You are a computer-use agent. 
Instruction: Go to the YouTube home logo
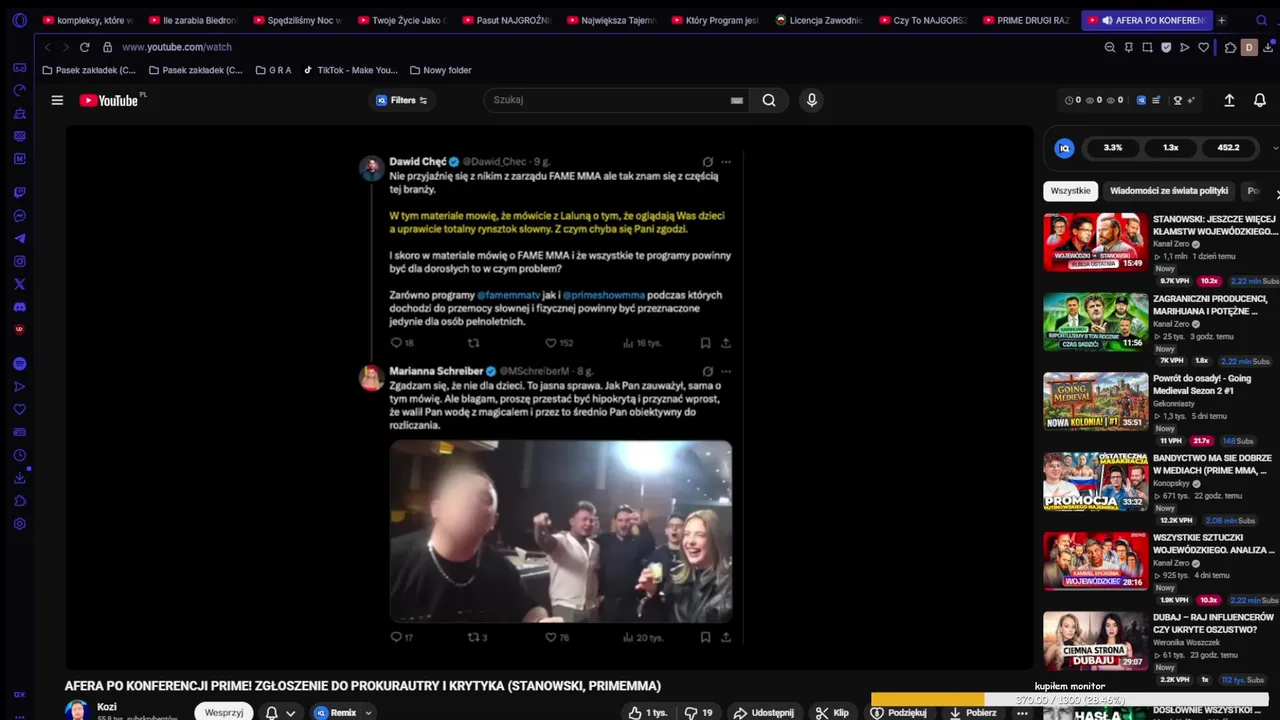coord(110,100)
